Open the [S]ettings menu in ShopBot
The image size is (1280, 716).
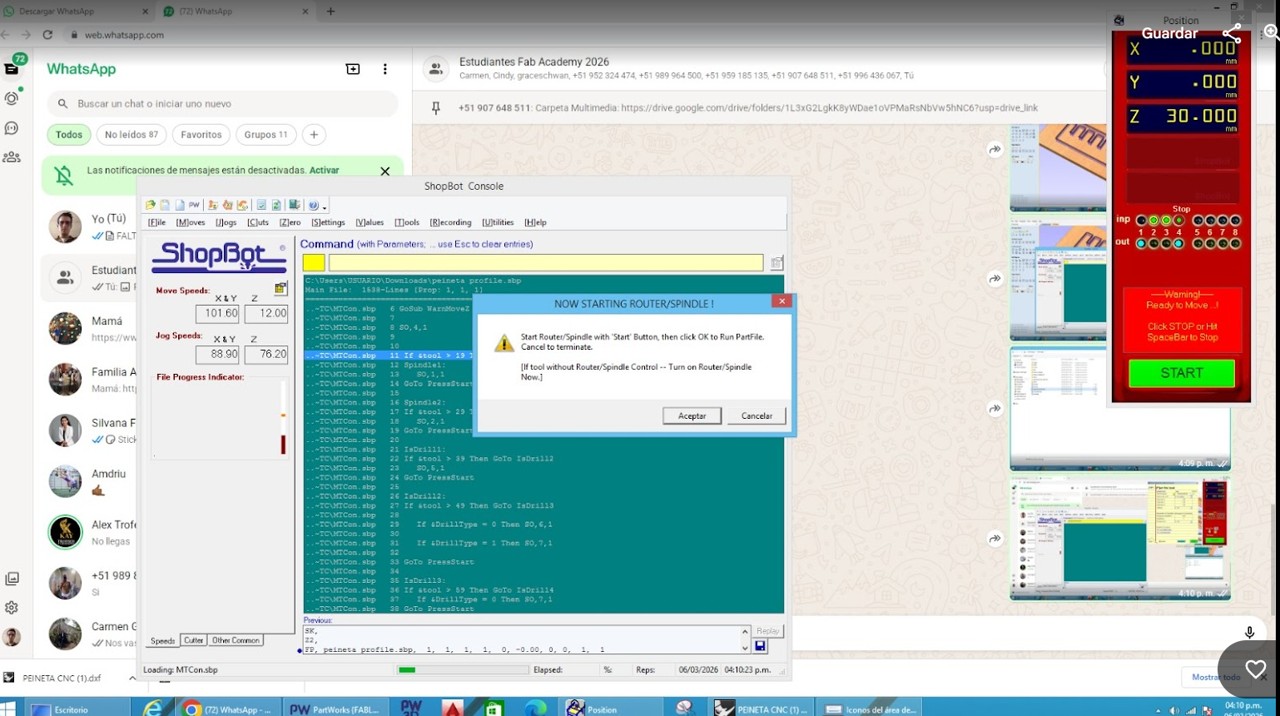(328, 222)
